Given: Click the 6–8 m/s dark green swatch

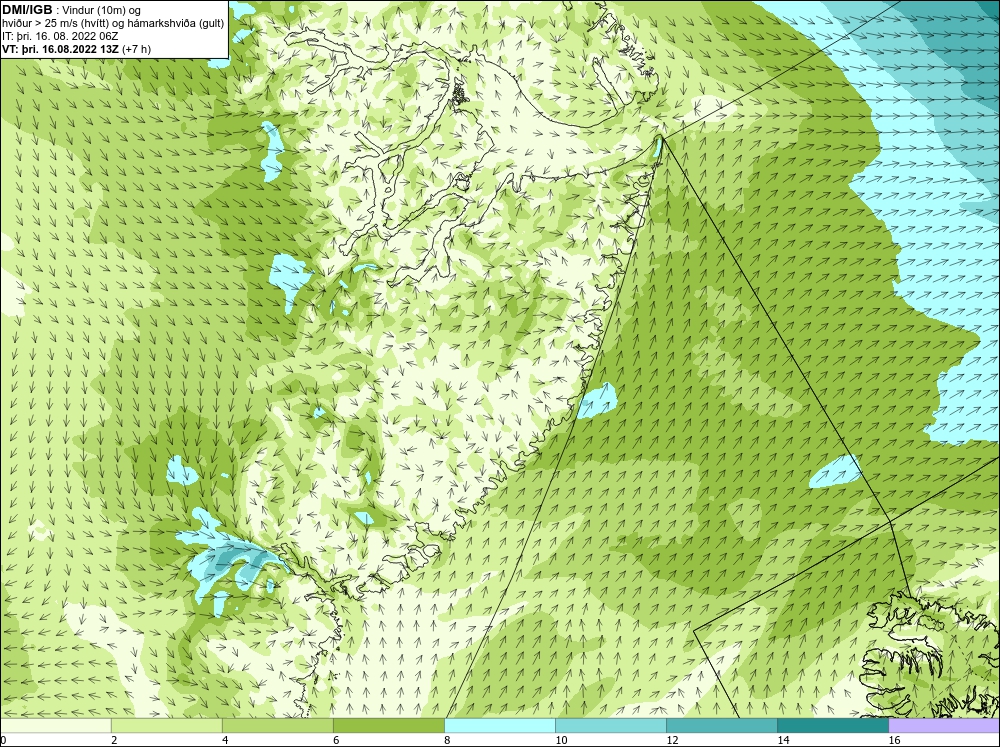Looking at the screenshot, I should point(388,726).
